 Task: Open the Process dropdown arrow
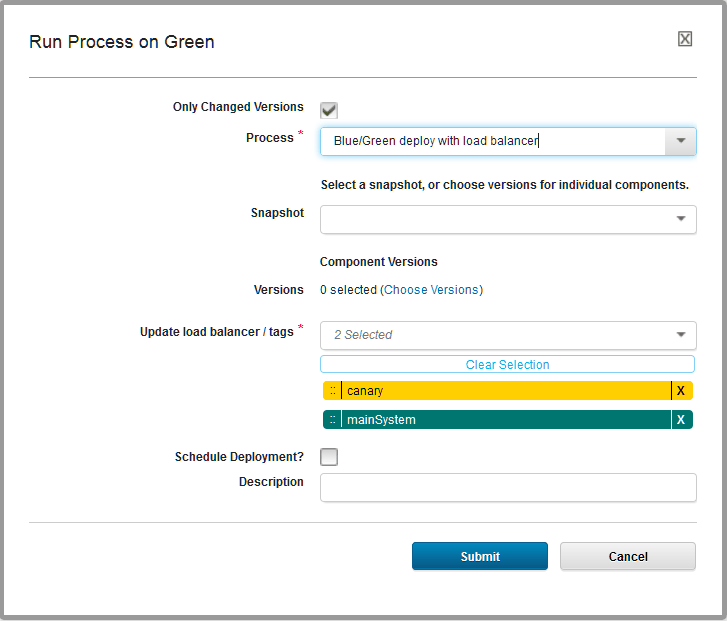tap(681, 141)
